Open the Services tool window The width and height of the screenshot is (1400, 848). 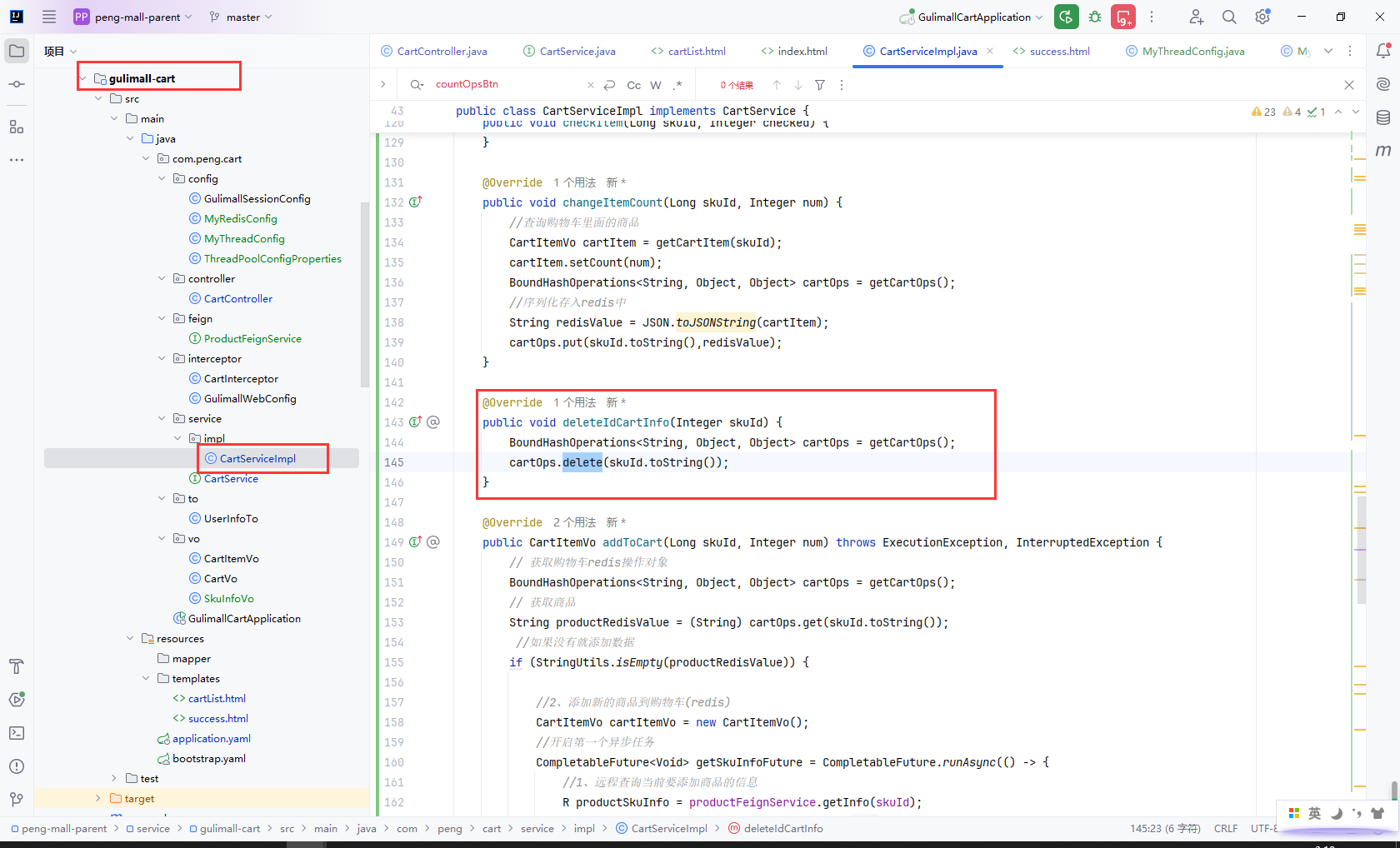pos(17,700)
